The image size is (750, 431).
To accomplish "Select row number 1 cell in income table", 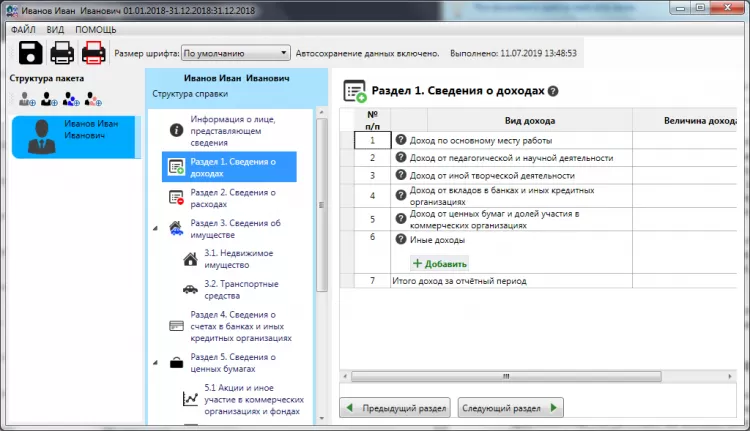I will coord(372,140).
